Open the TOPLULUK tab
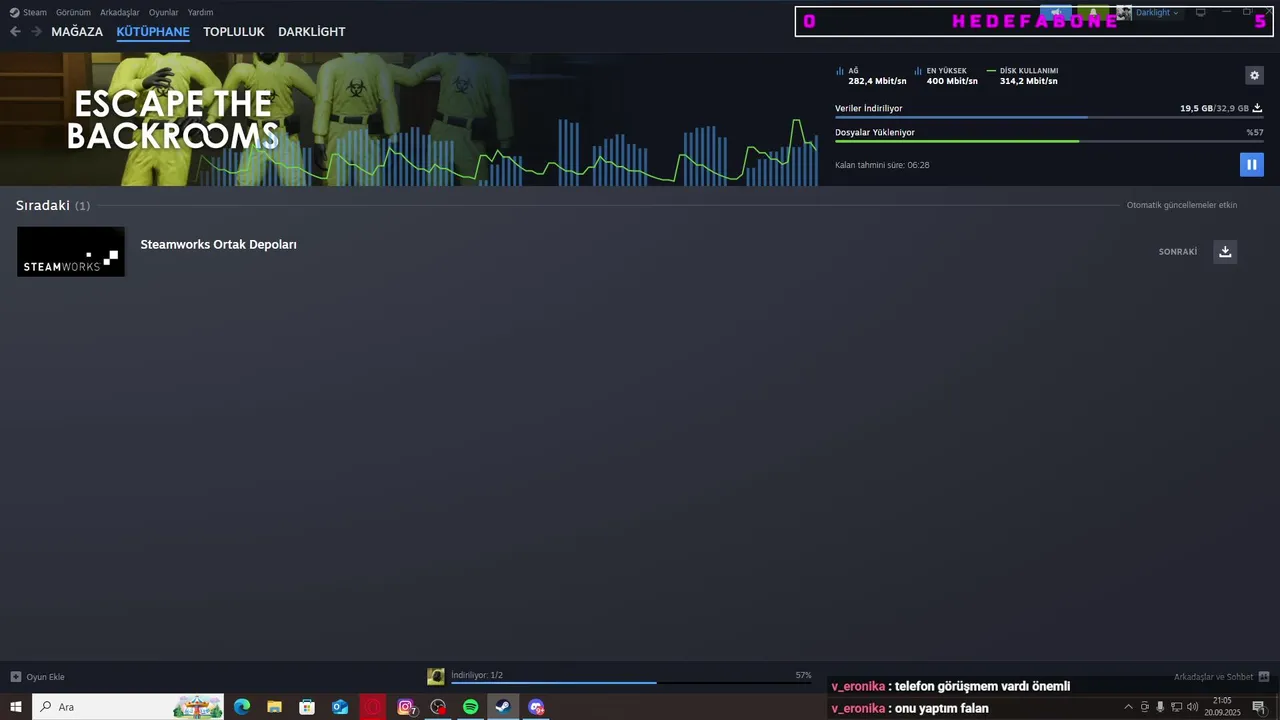This screenshot has height=720, width=1280. [234, 32]
